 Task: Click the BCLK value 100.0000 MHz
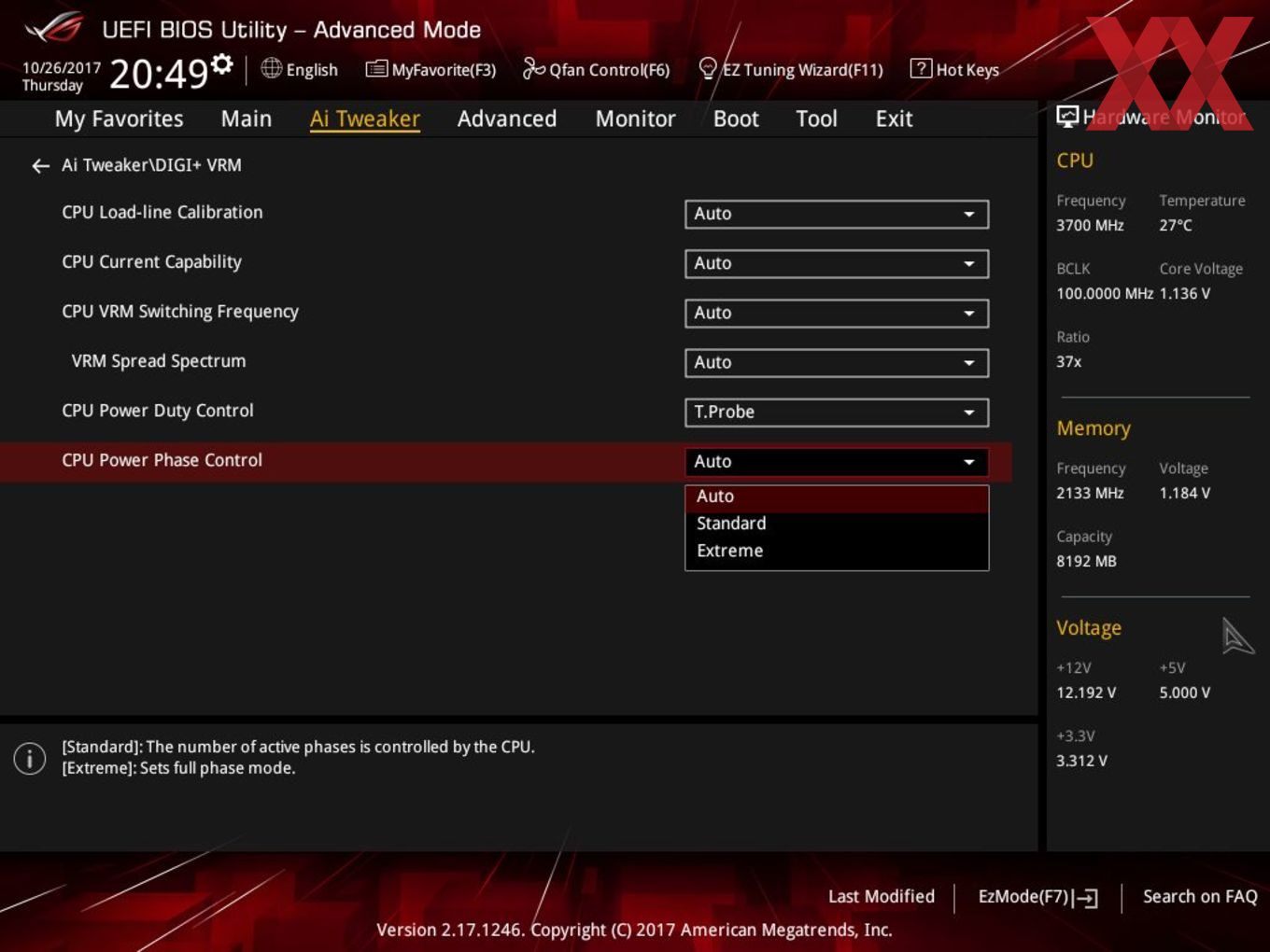(1105, 294)
